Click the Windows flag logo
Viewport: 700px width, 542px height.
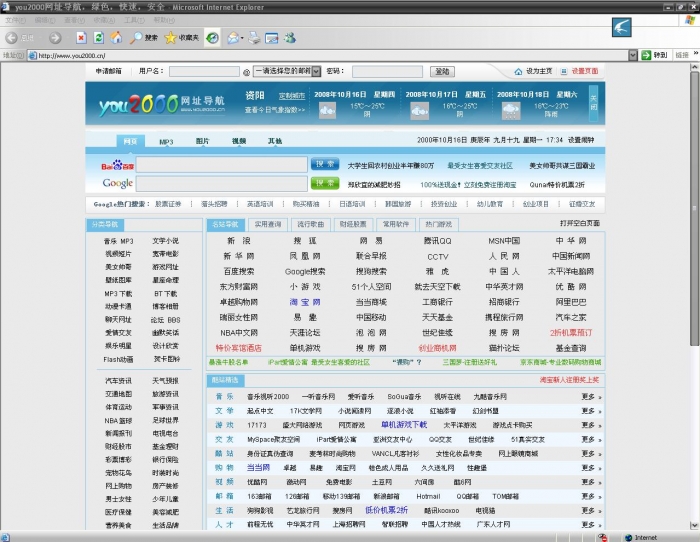690,20
